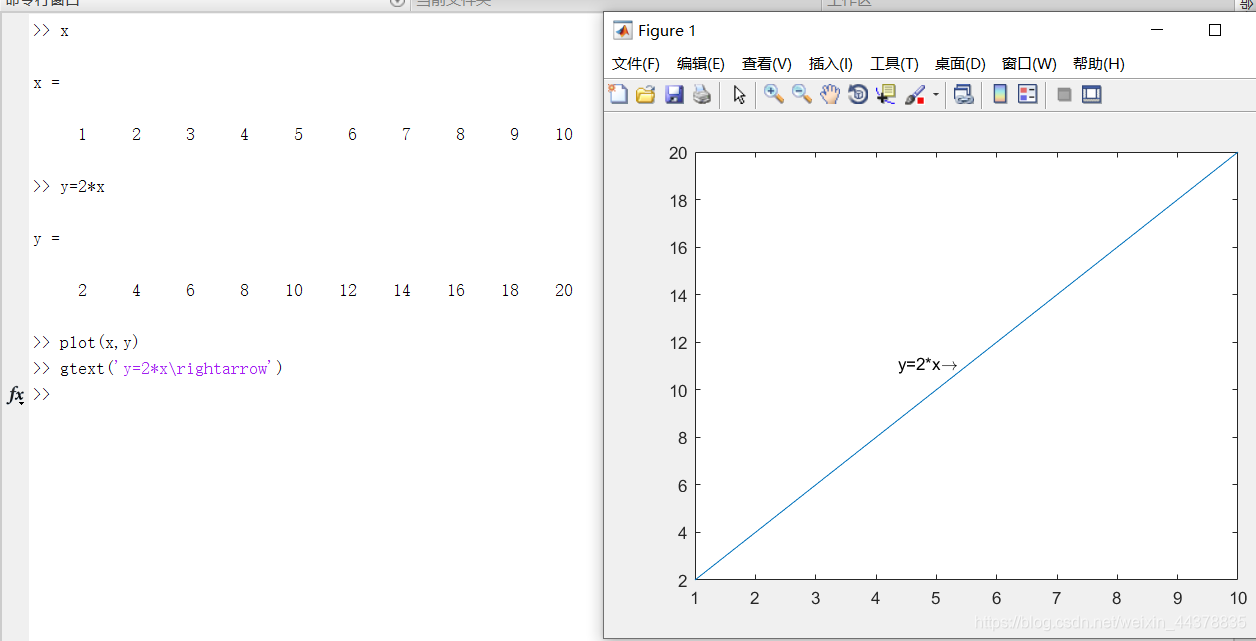Viewport: 1256px width, 641px height.
Task: Click the gtext command line text
Action: [x=171, y=369]
